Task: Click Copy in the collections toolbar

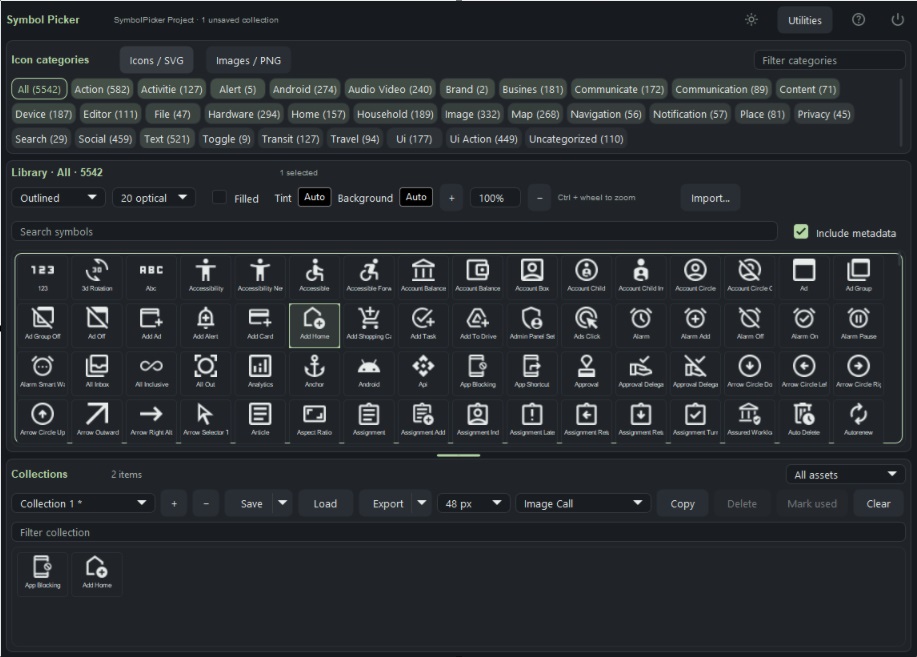Action: [x=682, y=504]
